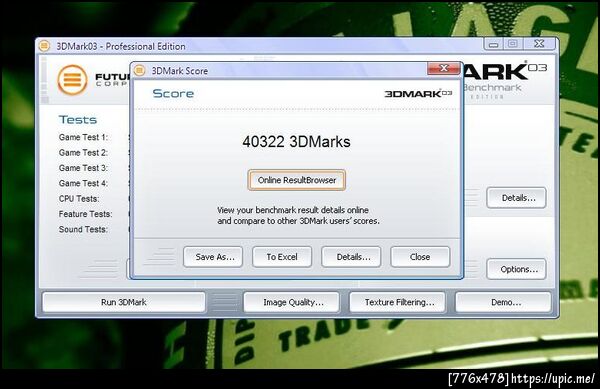Close 3DMark Score dialog using red X

coord(443,68)
